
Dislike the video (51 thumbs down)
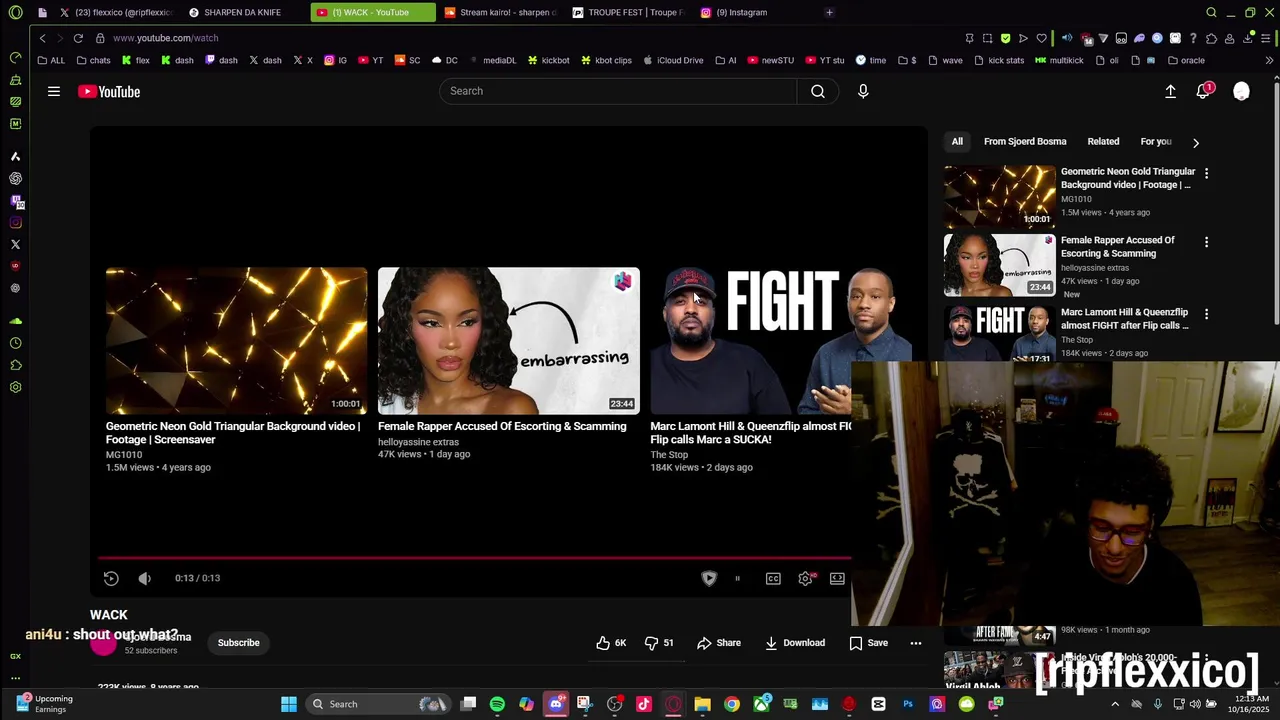pos(659,643)
